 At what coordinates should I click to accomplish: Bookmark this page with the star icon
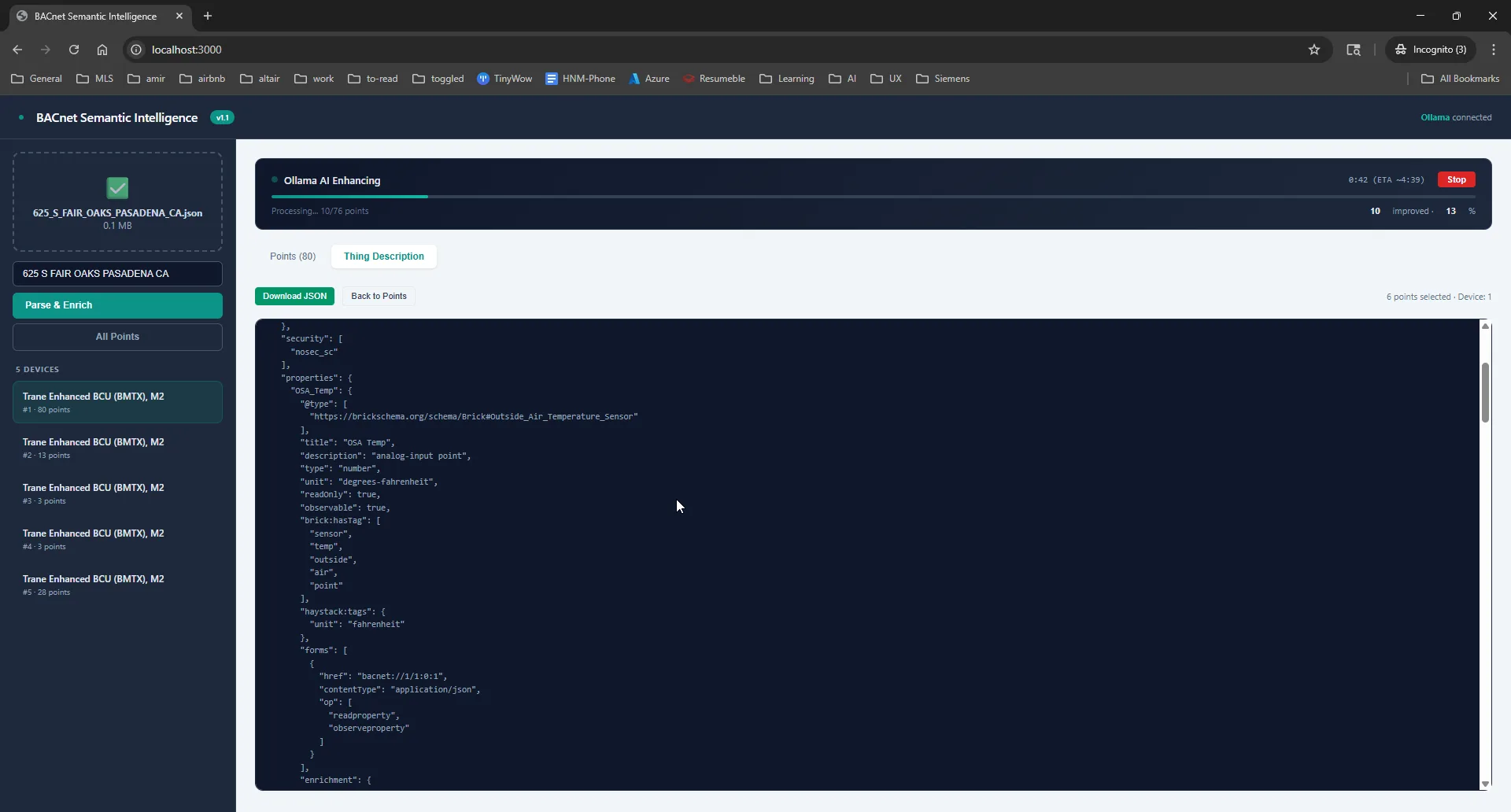(x=1314, y=50)
